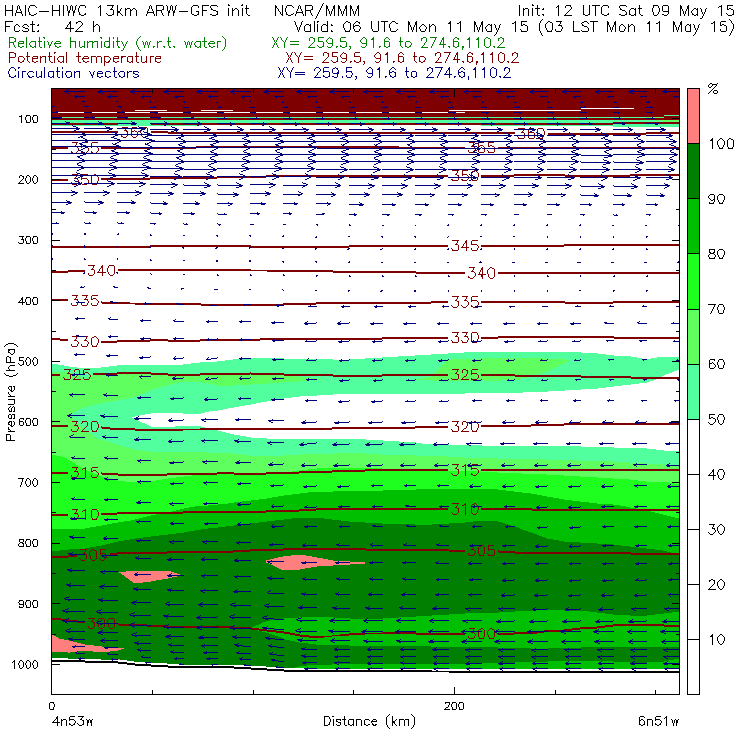Screen dimensions: 740x740
Task: Click green 'Relative humidity (w.r.t. water)' legend
Action: click(x=118, y=43)
